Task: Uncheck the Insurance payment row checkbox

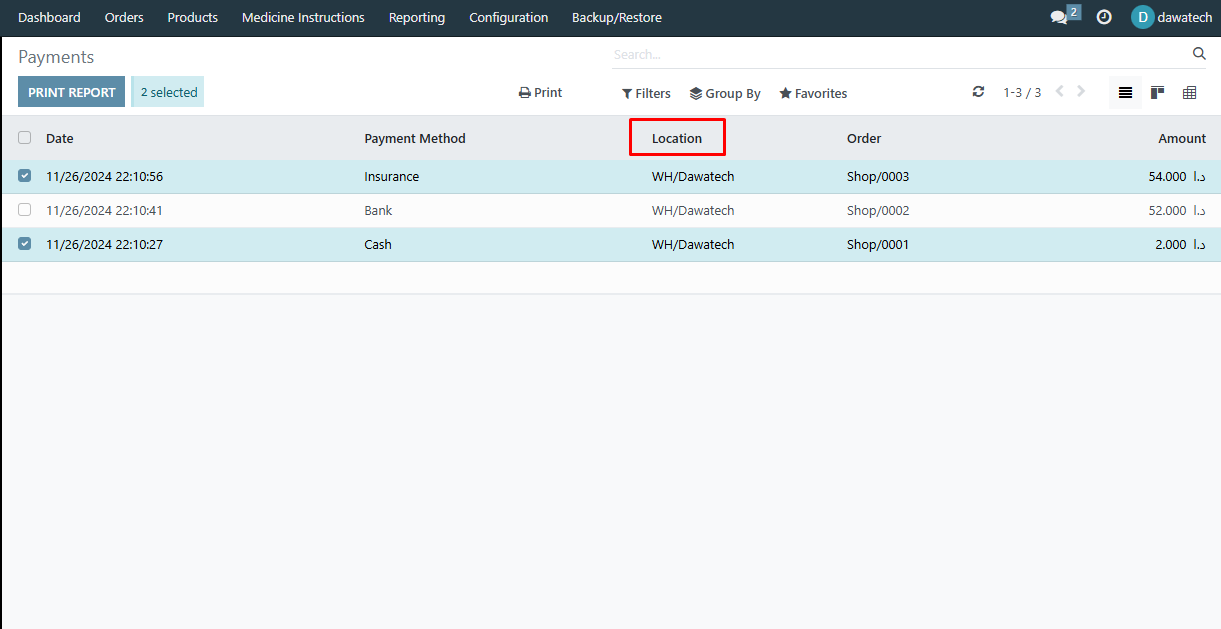Action: point(25,176)
